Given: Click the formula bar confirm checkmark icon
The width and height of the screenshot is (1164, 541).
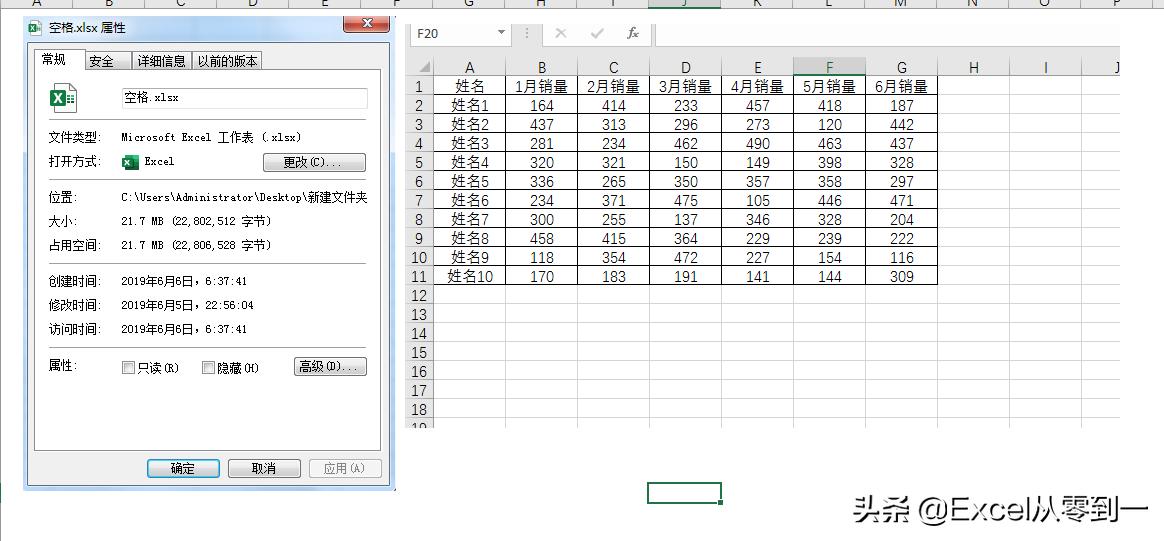Looking at the screenshot, I should [597, 33].
